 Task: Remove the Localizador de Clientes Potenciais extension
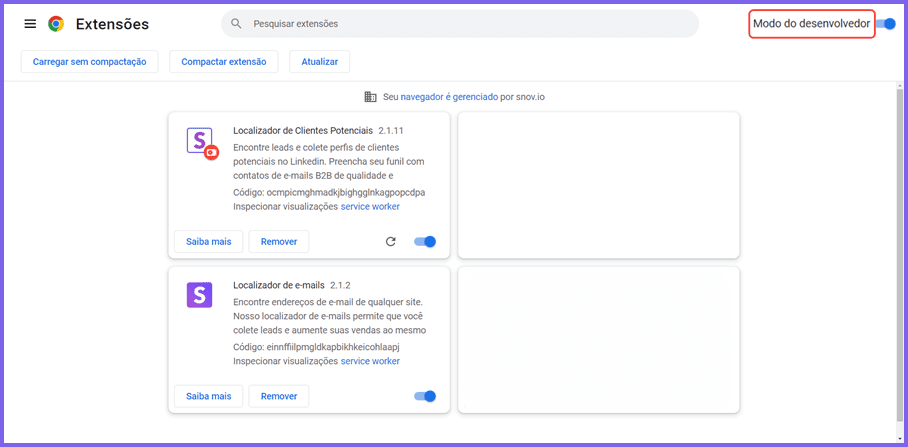279,242
